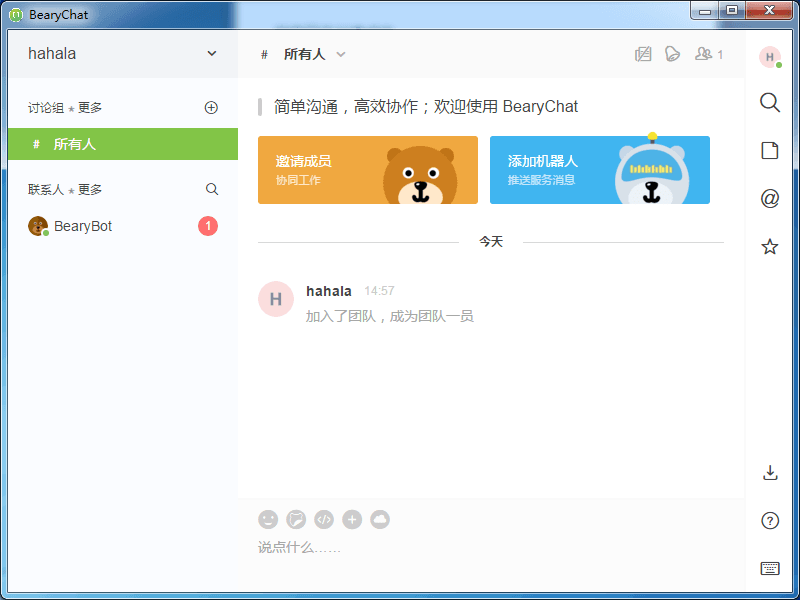Viewport: 800px width, 600px height.
Task: Click the BearyBot avatar in the contacts list
Action: tap(38, 226)
